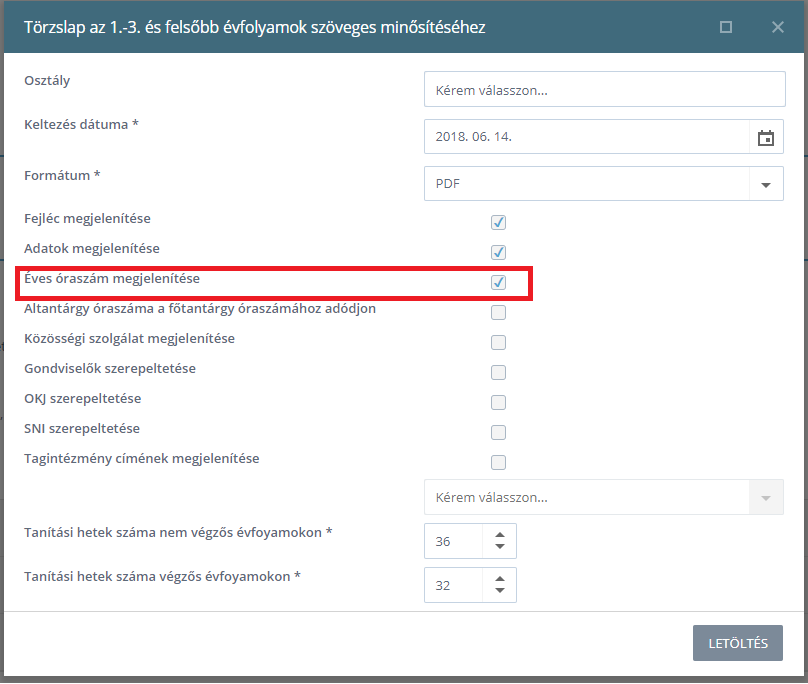Close the Törzslap dialog with the X
808x684 pixels.
pos(778,27)
